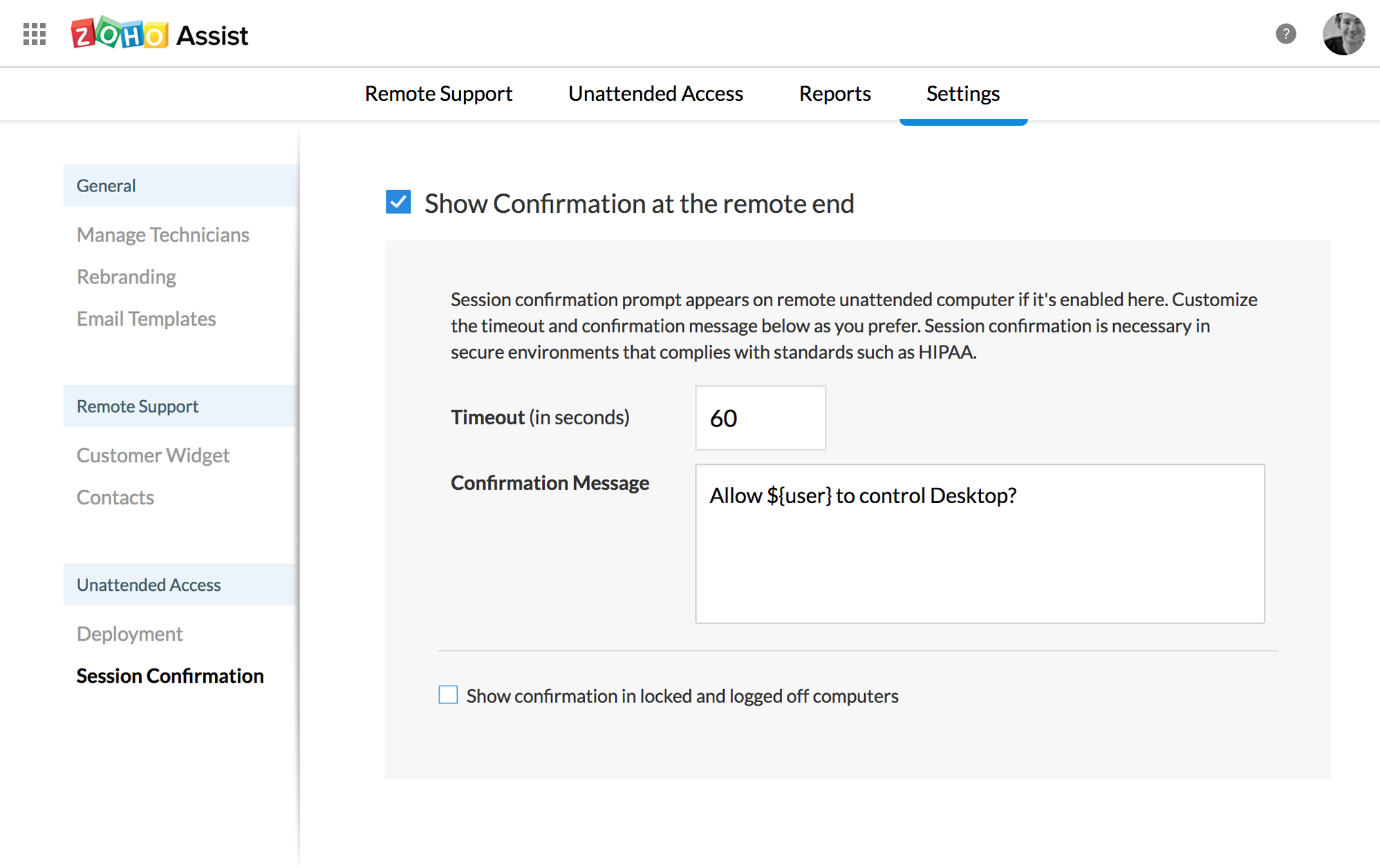Open Manage Technicians settings

pyautogui.click(x=162, y=235)
